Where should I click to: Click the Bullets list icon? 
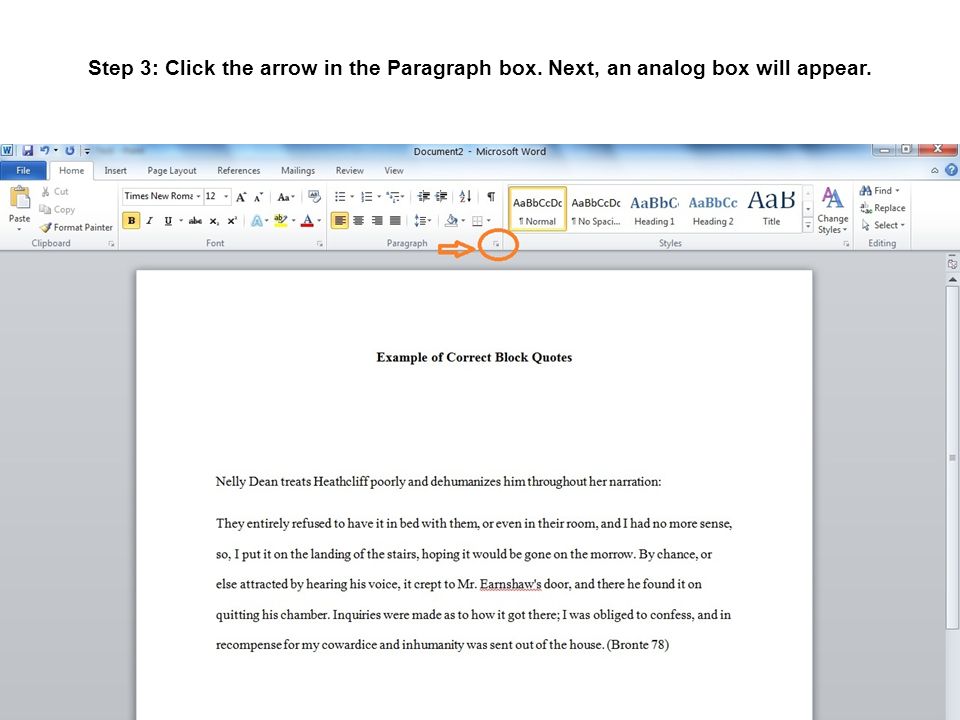340,197
